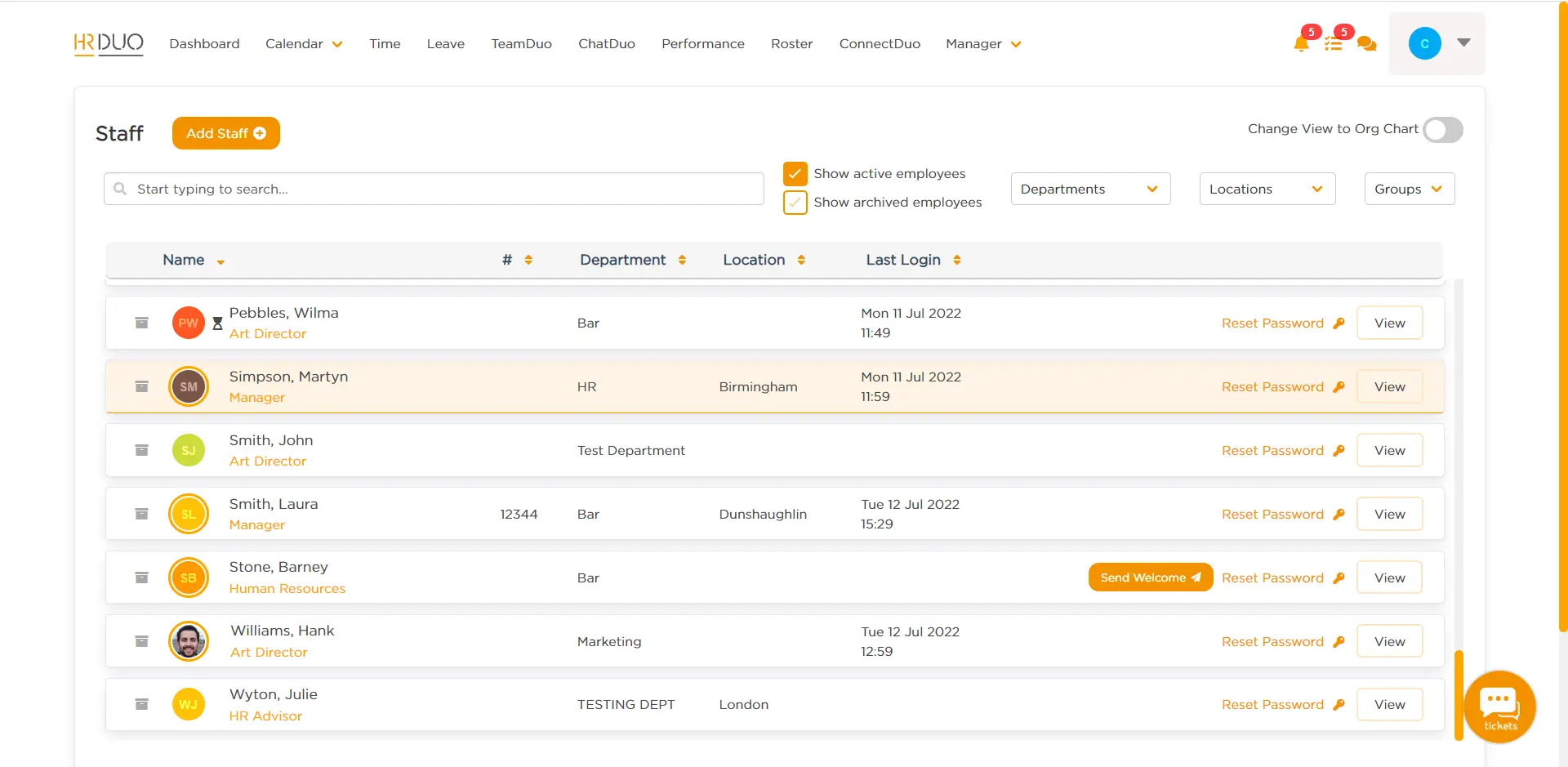
Task: Switch the Org Chart view toggle
Action: [1442, 130]
